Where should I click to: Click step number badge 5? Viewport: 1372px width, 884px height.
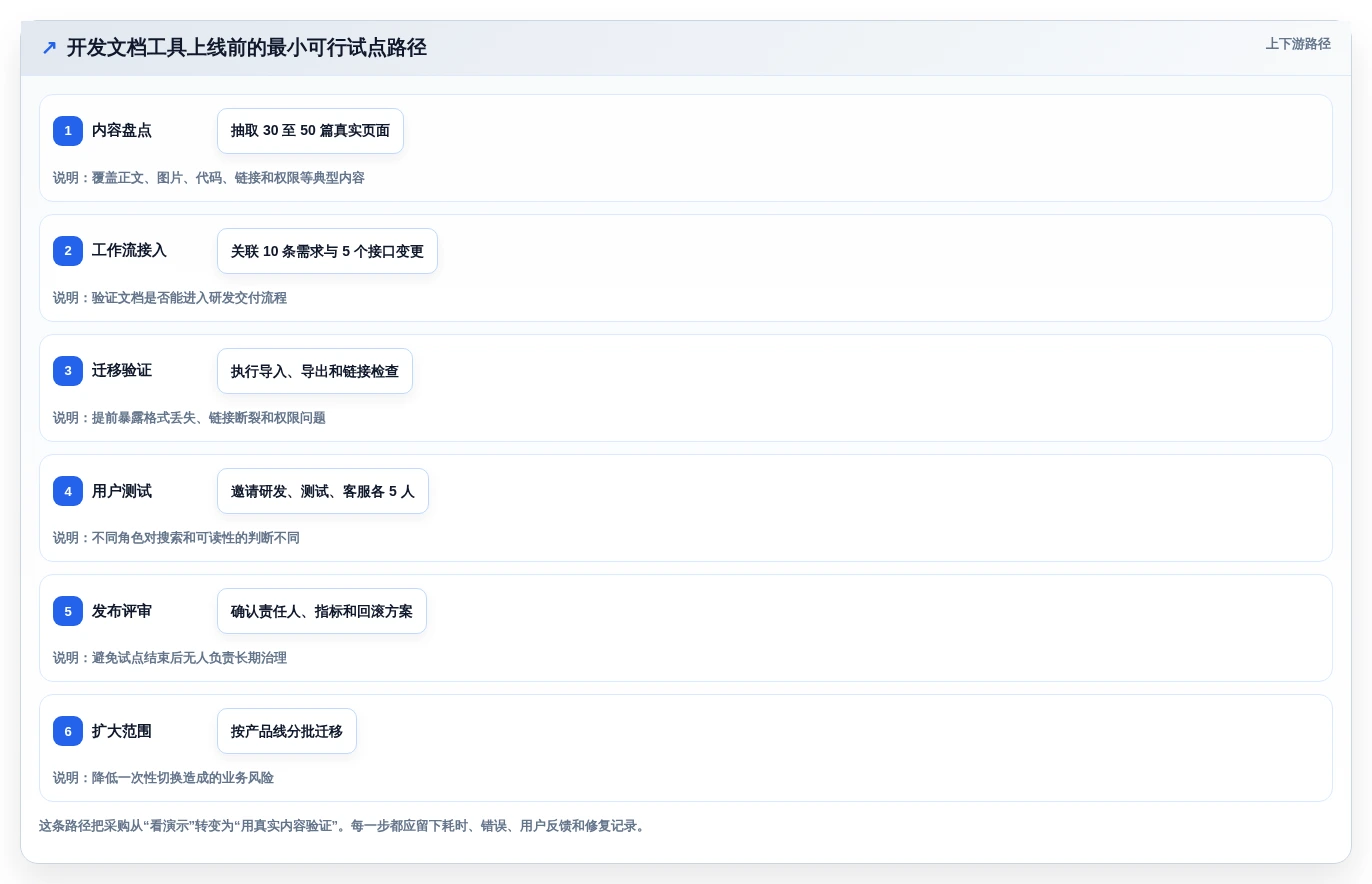click(68, 611)
